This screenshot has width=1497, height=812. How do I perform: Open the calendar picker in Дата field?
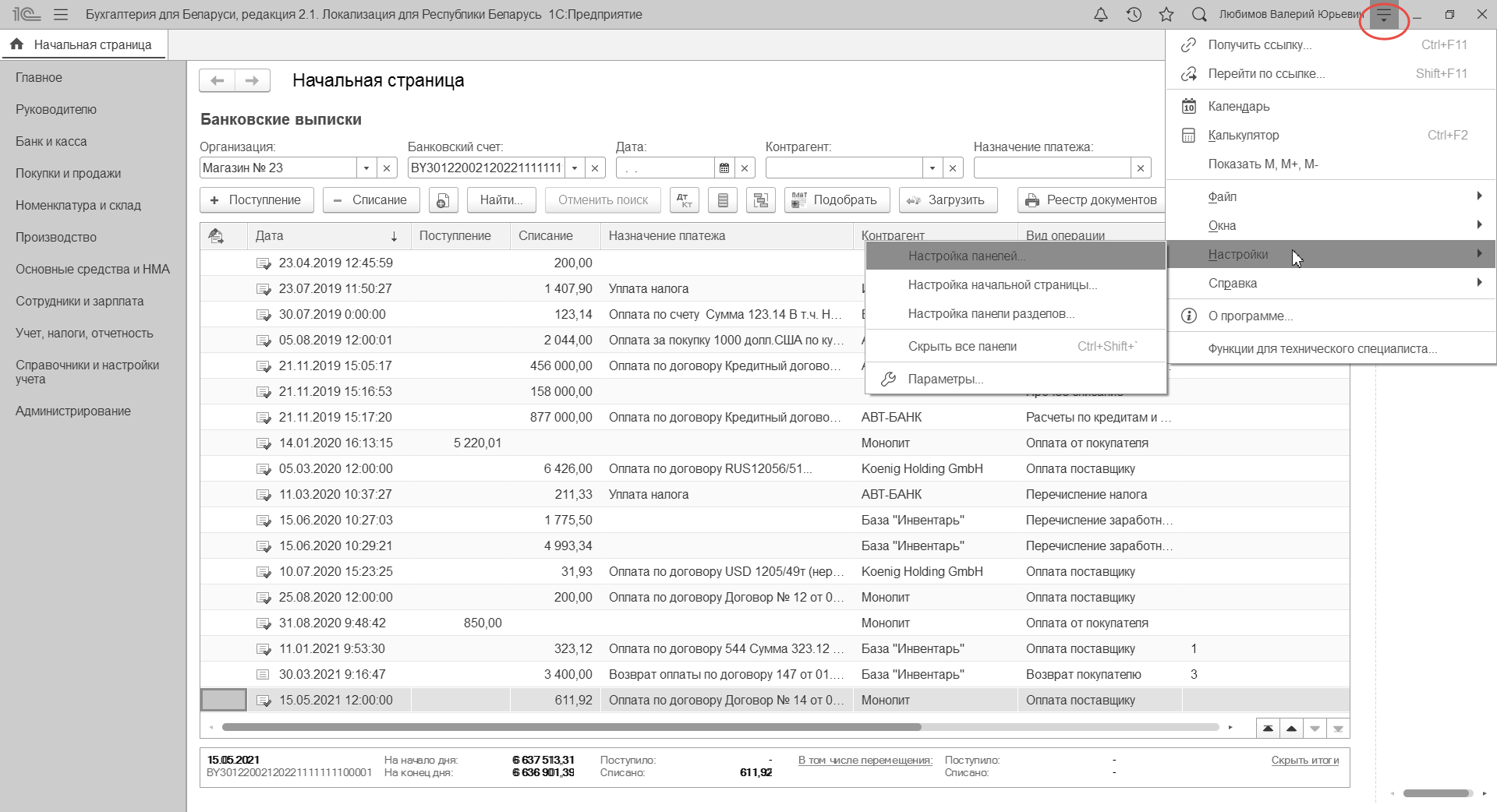724,168
